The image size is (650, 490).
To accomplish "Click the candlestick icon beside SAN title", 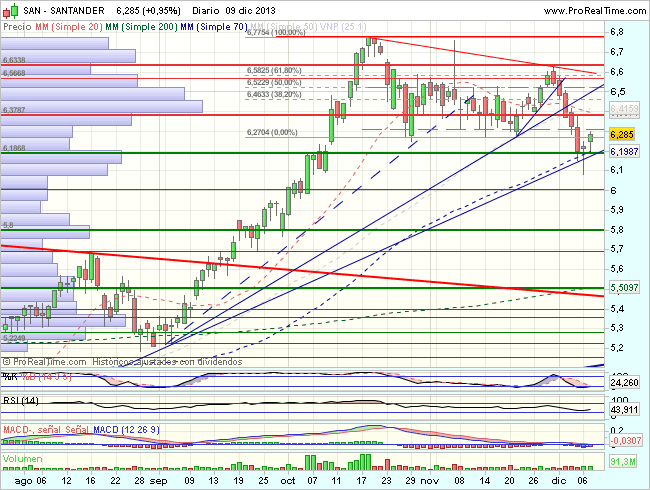I will point(10,10).
